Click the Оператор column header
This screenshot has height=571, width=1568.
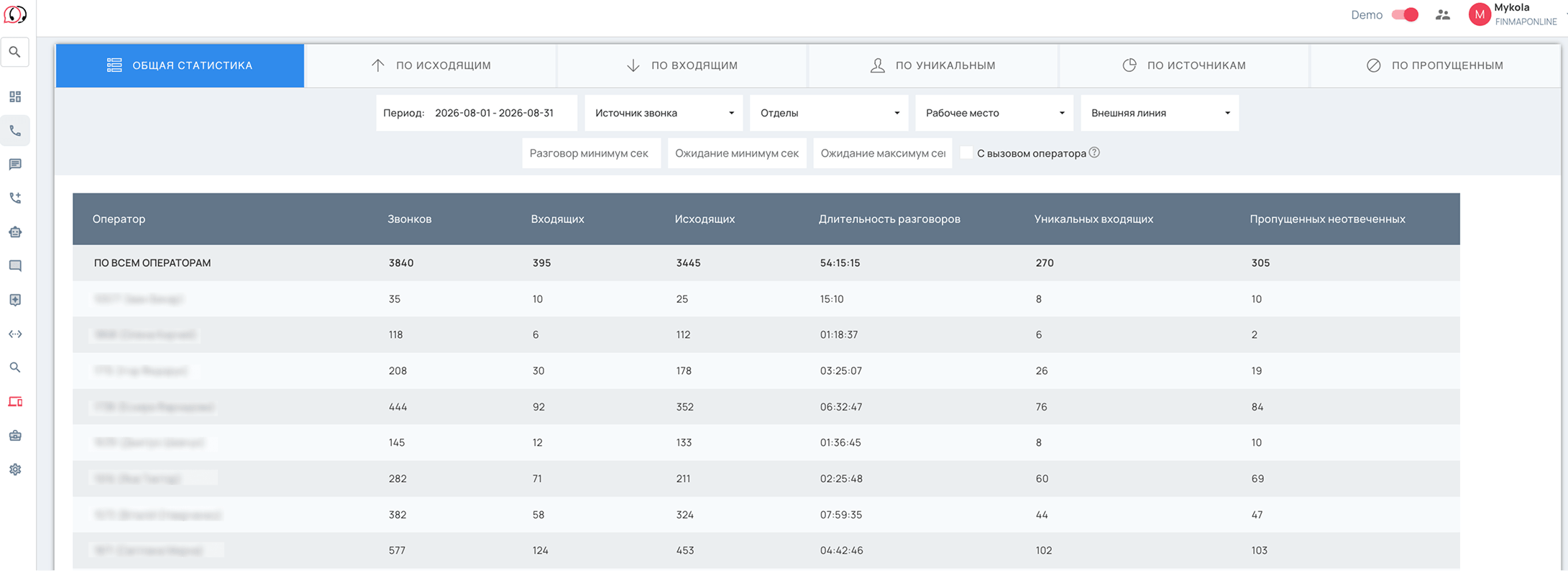[119, 219]
